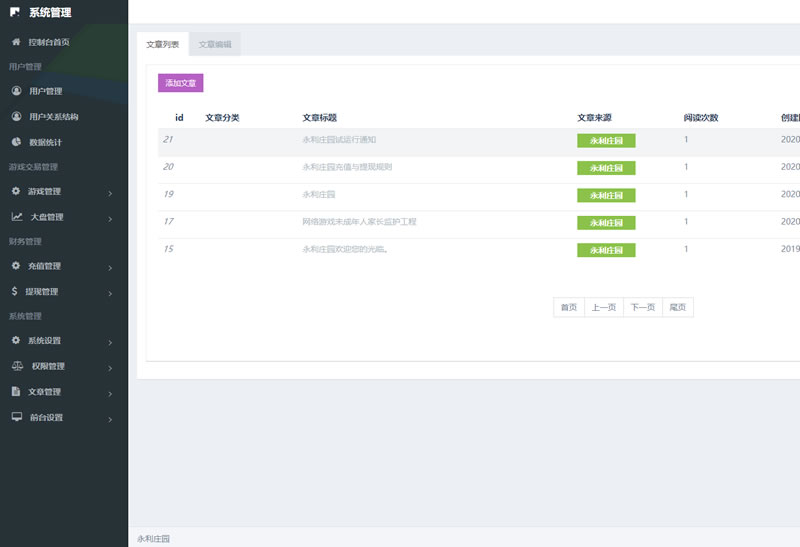Click the 大盘管理 line chart icon
Screen dimensions: 800x547
17,217
